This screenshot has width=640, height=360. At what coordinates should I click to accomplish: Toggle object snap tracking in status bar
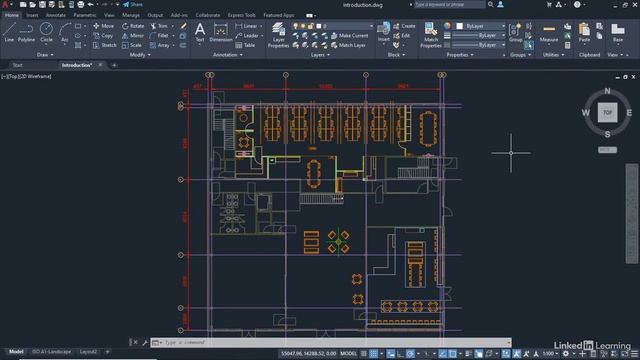point(443,354)
